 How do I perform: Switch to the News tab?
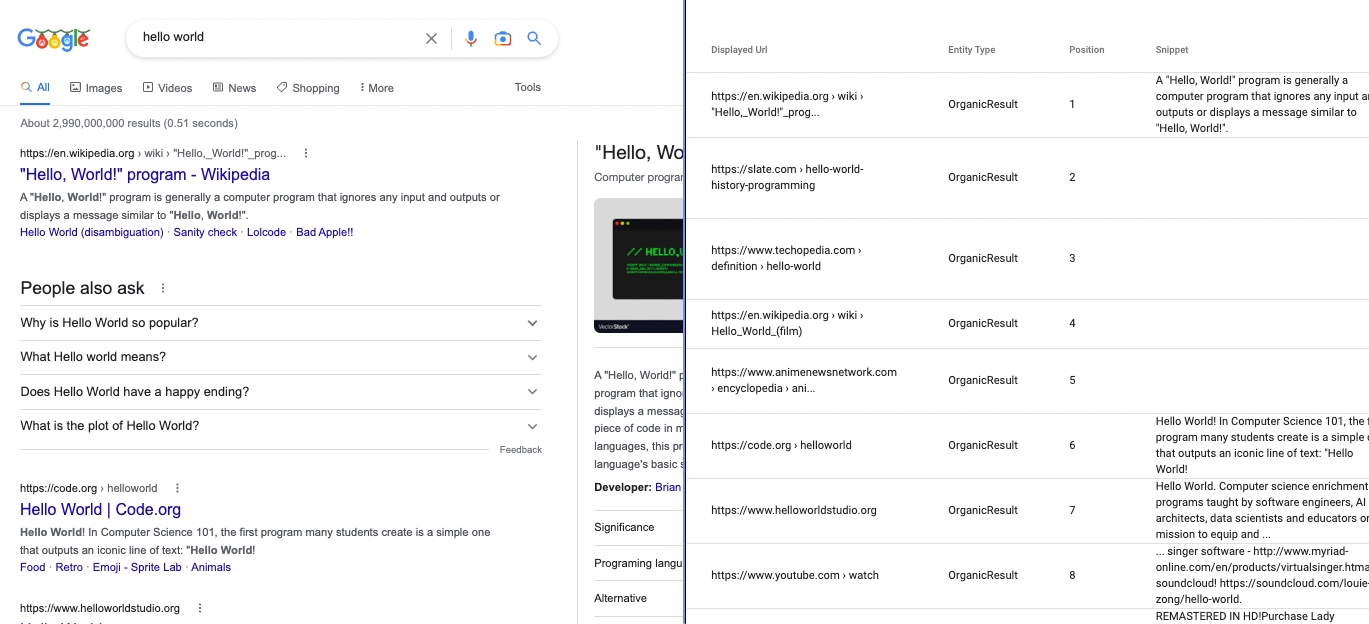[x=235, y=88]
